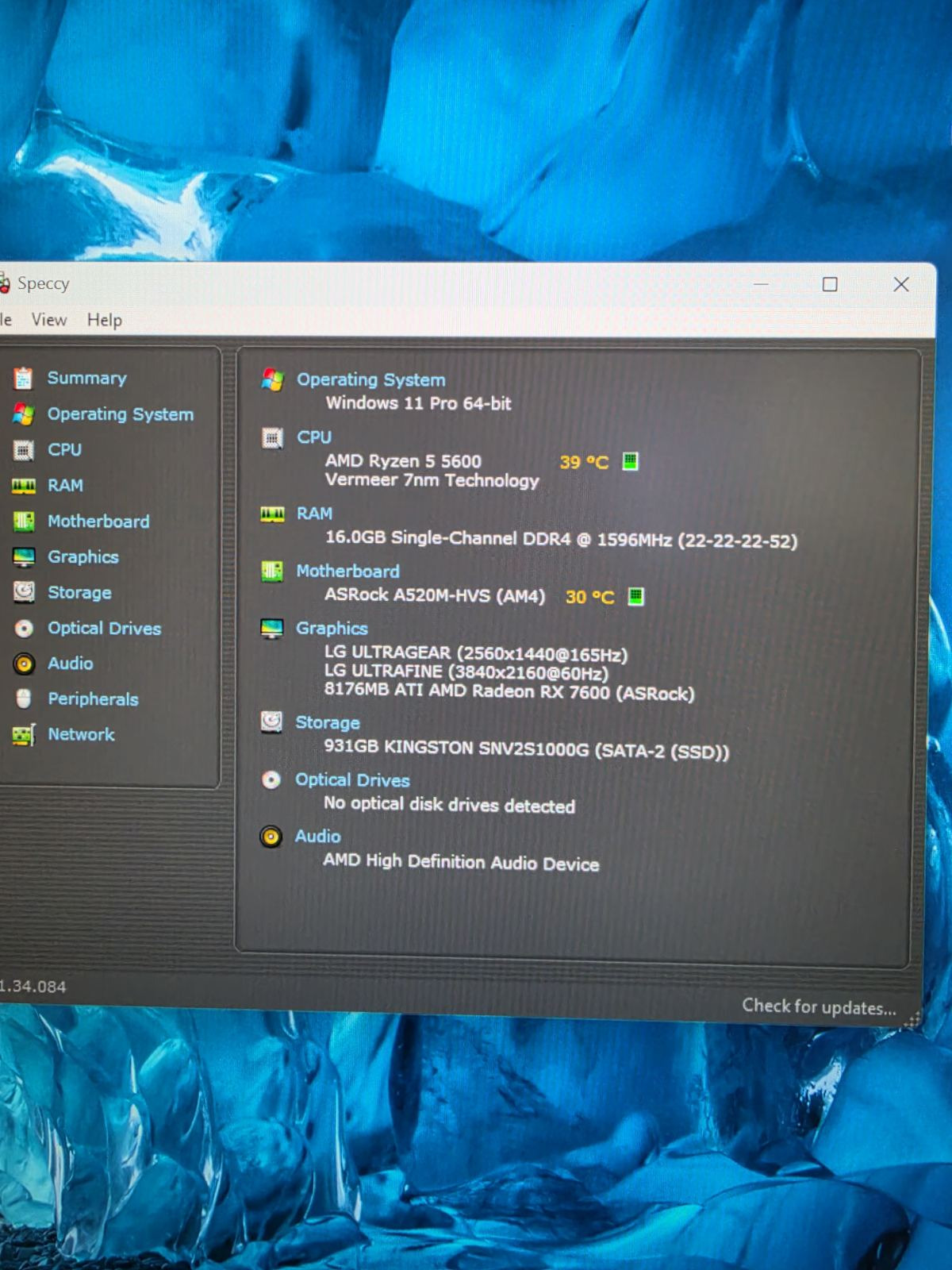Go to Motherboard in the sidebar
Viewport: 952px width, 1270px height.
[98, 521]
